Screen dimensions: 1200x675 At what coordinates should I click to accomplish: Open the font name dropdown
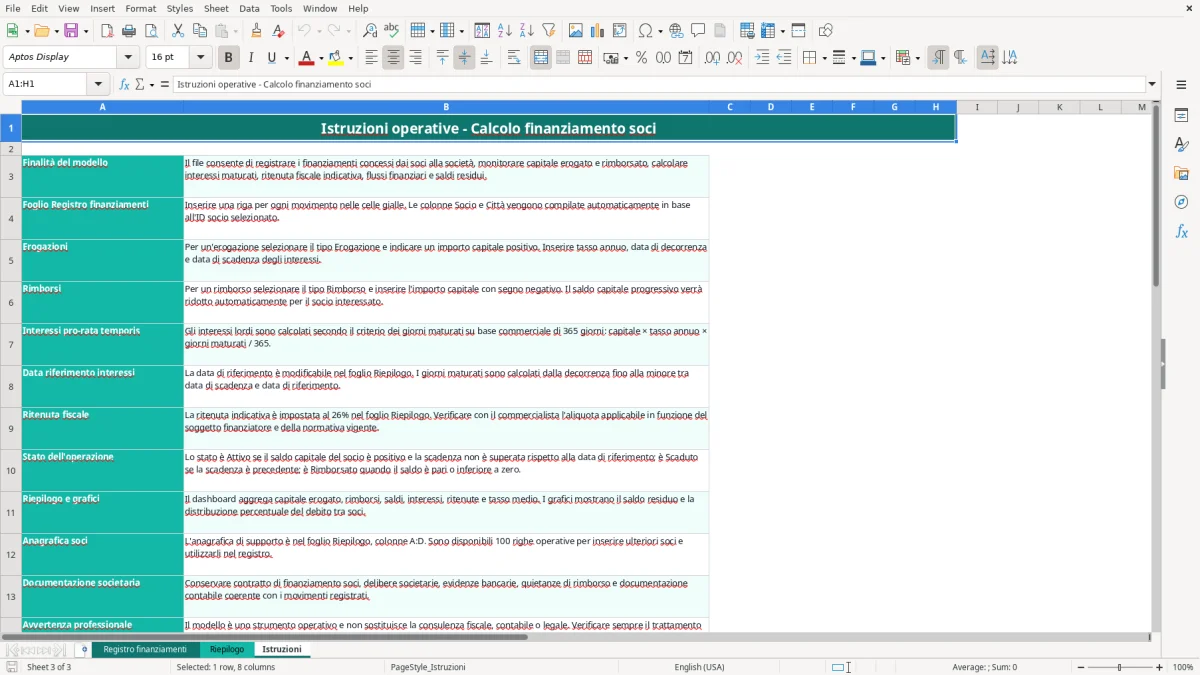pyautogui.click(x=128, y=58)
